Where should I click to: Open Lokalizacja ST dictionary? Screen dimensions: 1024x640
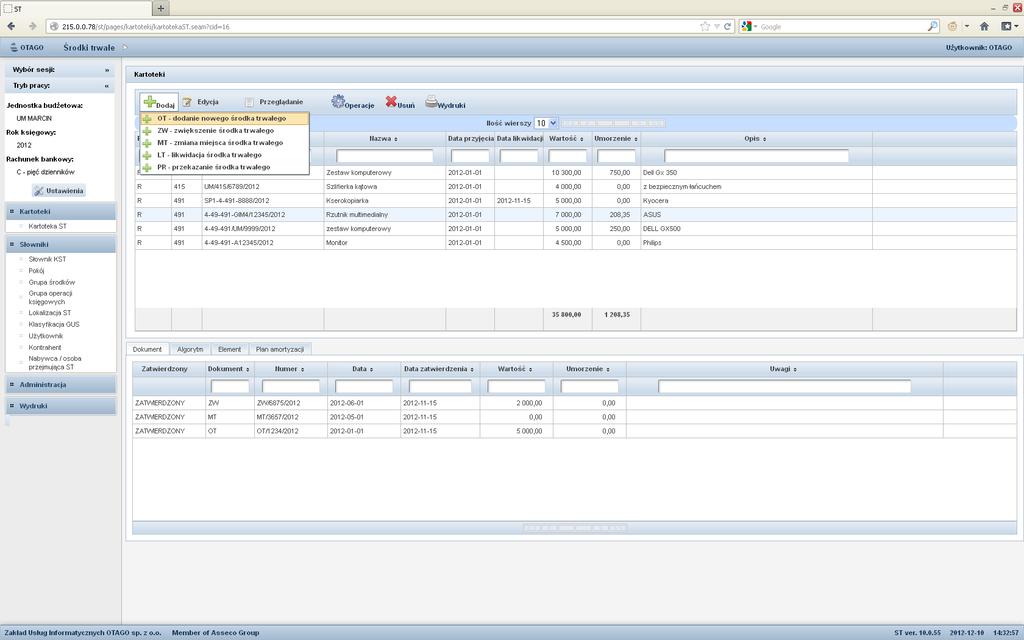tap(50, 313)
